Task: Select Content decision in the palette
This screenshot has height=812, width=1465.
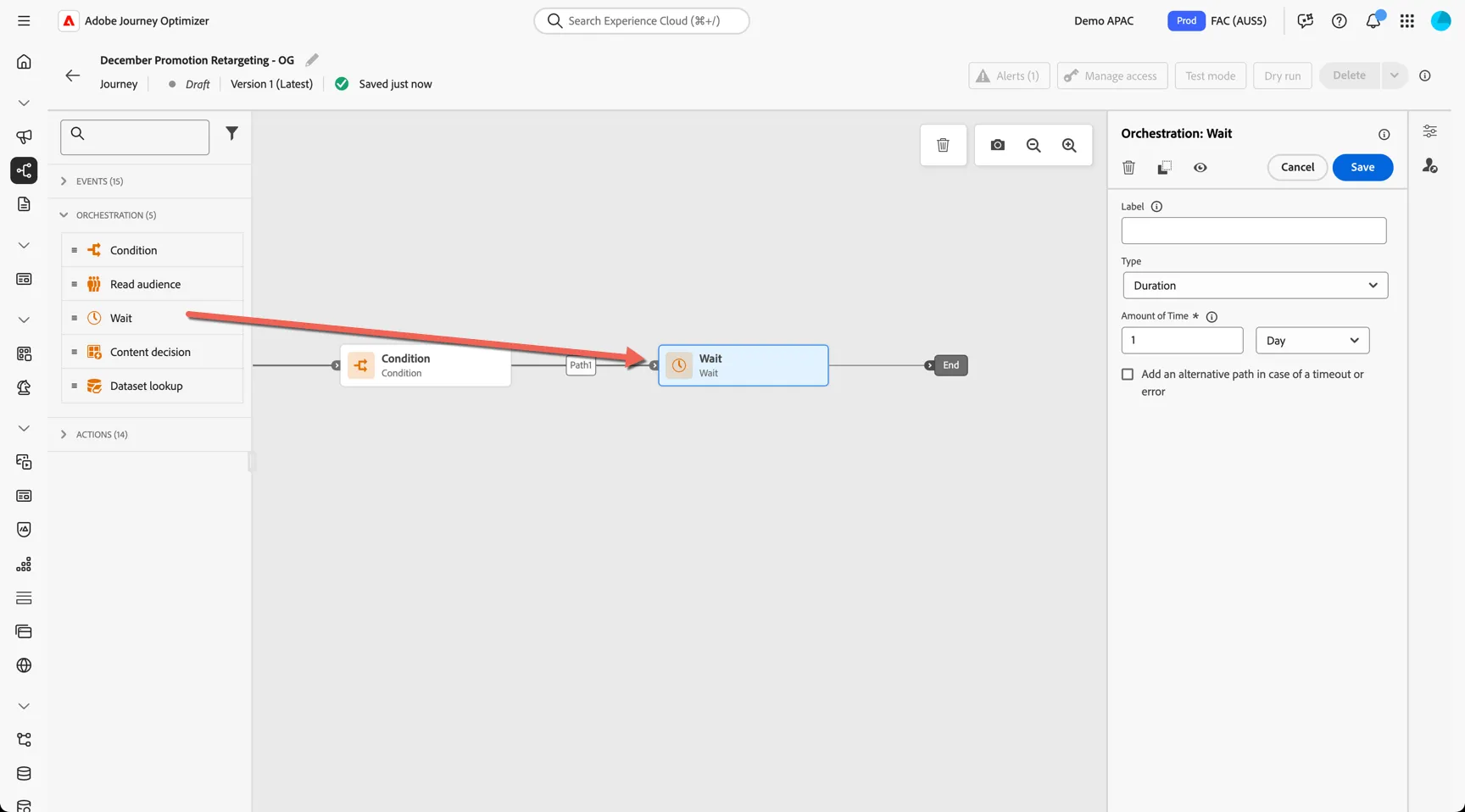Action: tap(153, 352)
